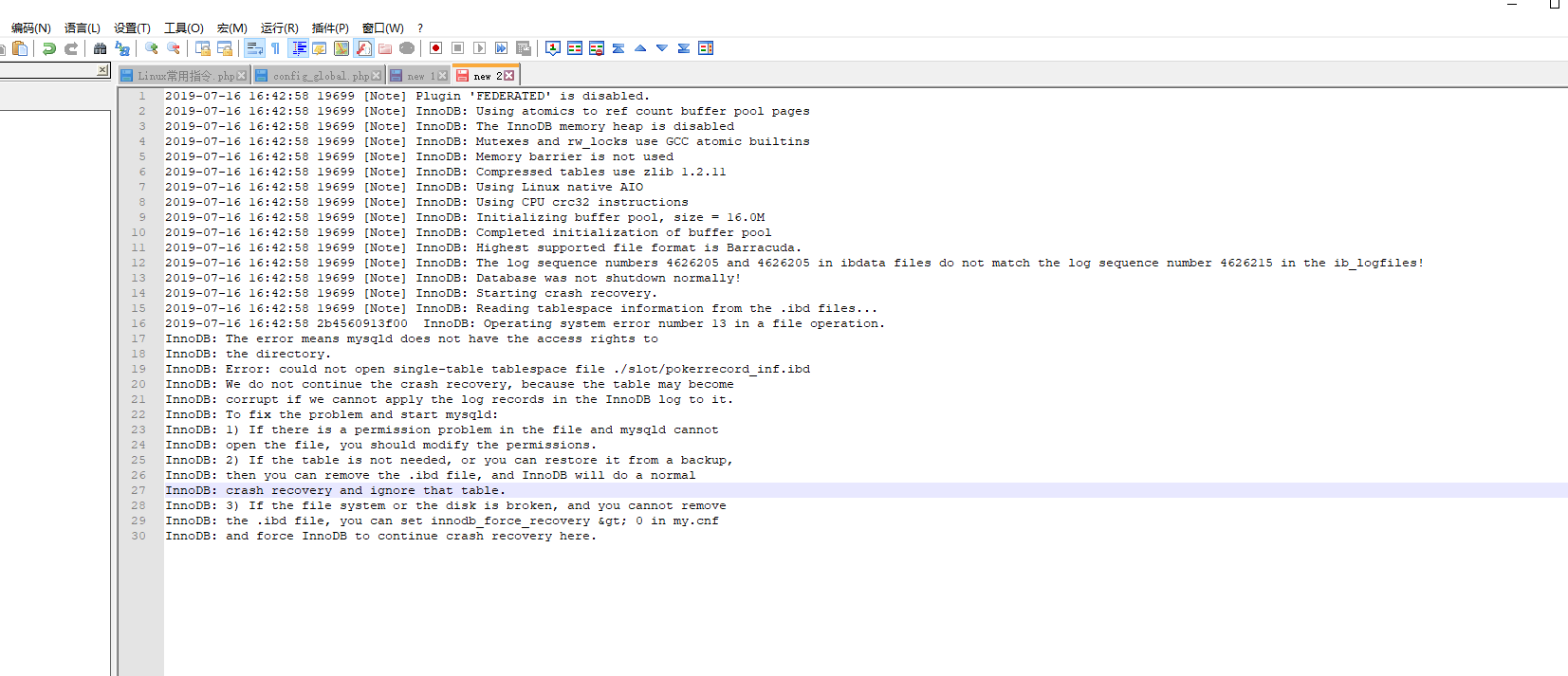Click the Zoom In magnifier icon
Image resolution: width=1568 pixels, height=676 pixels.
pos(151,48)
